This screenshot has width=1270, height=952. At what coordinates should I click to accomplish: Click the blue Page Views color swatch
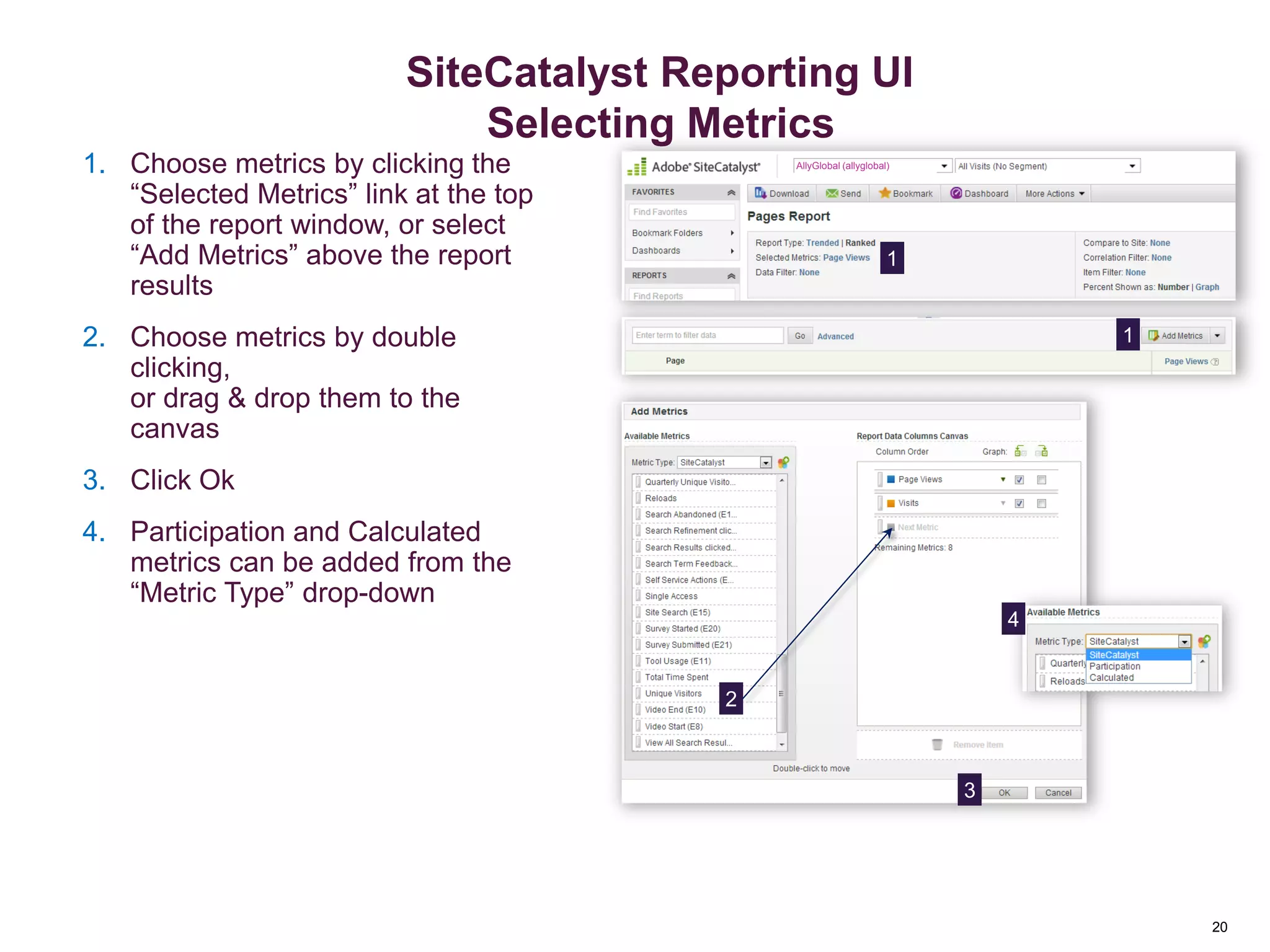coord(891,480)
